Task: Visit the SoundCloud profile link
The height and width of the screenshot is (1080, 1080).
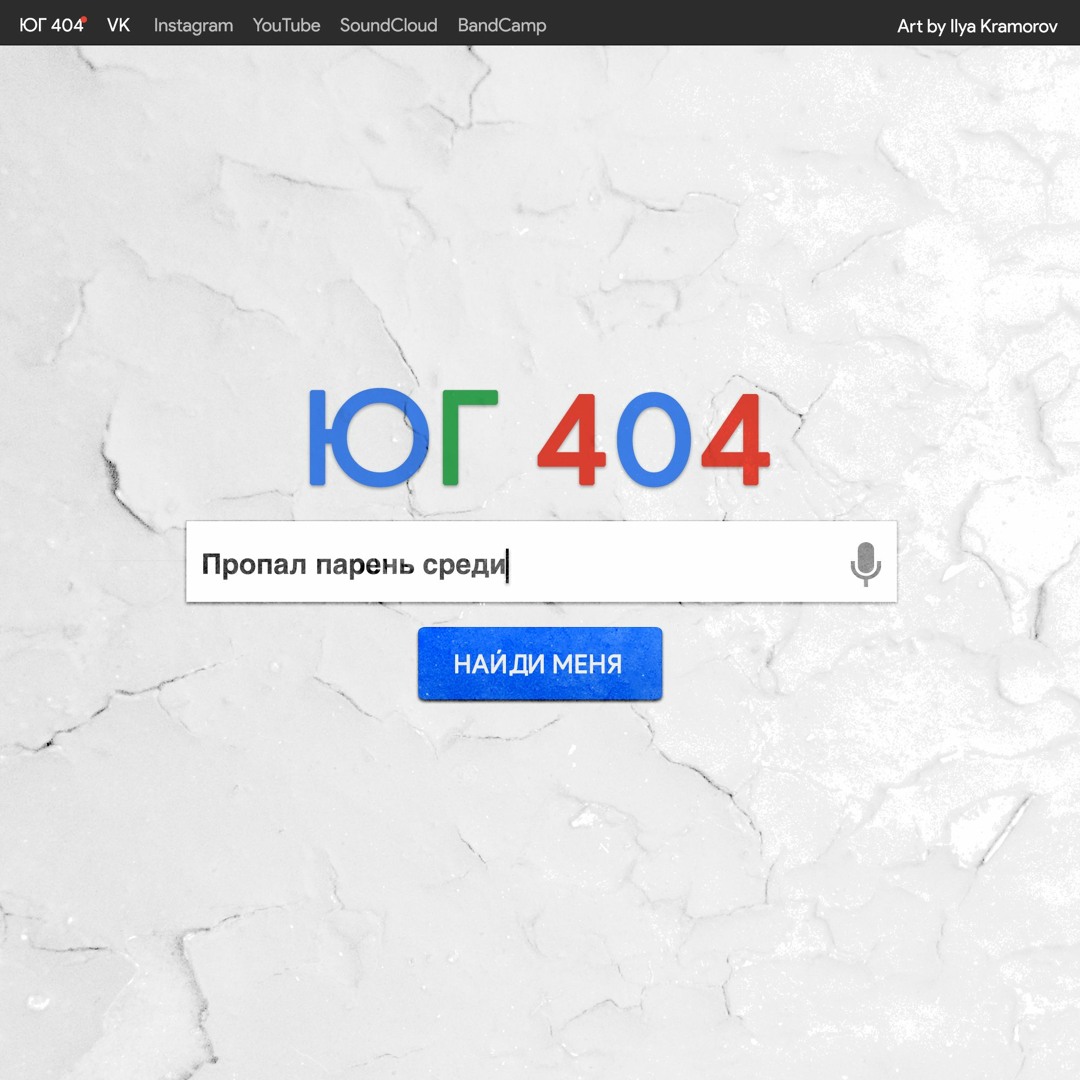Action: [x=388, y=25]
